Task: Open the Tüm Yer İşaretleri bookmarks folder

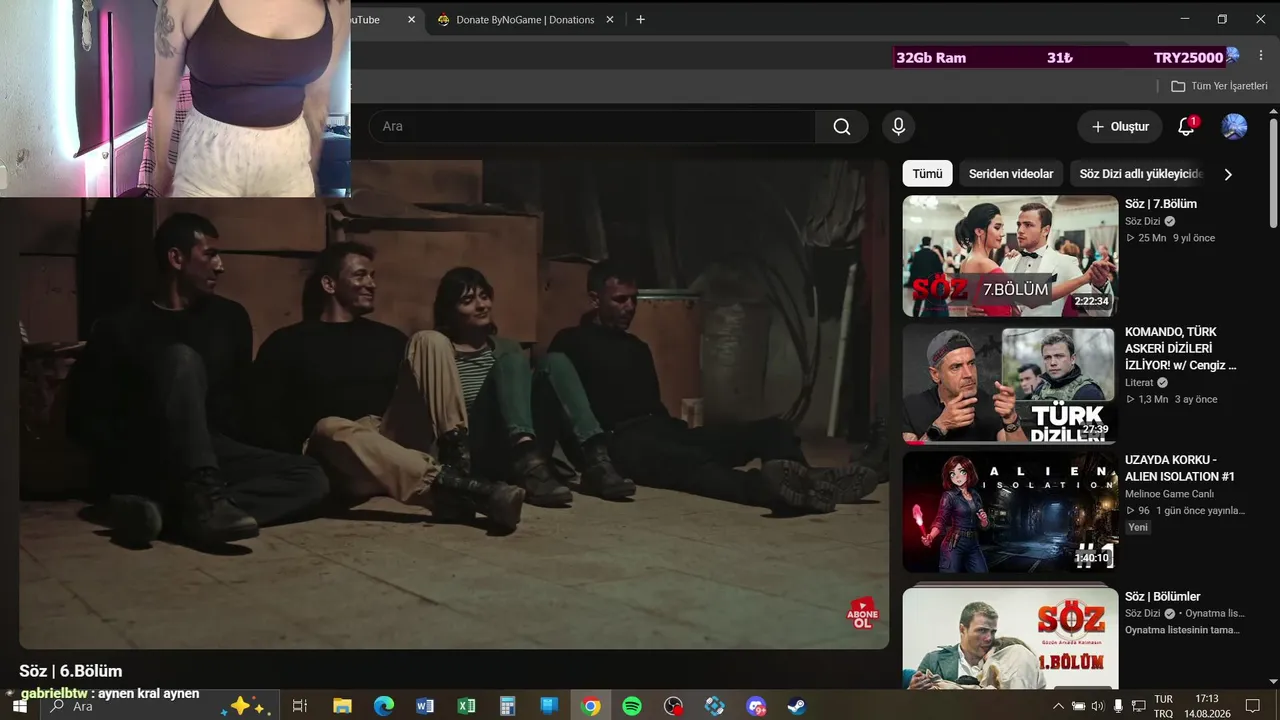Action: point(1219,86)
